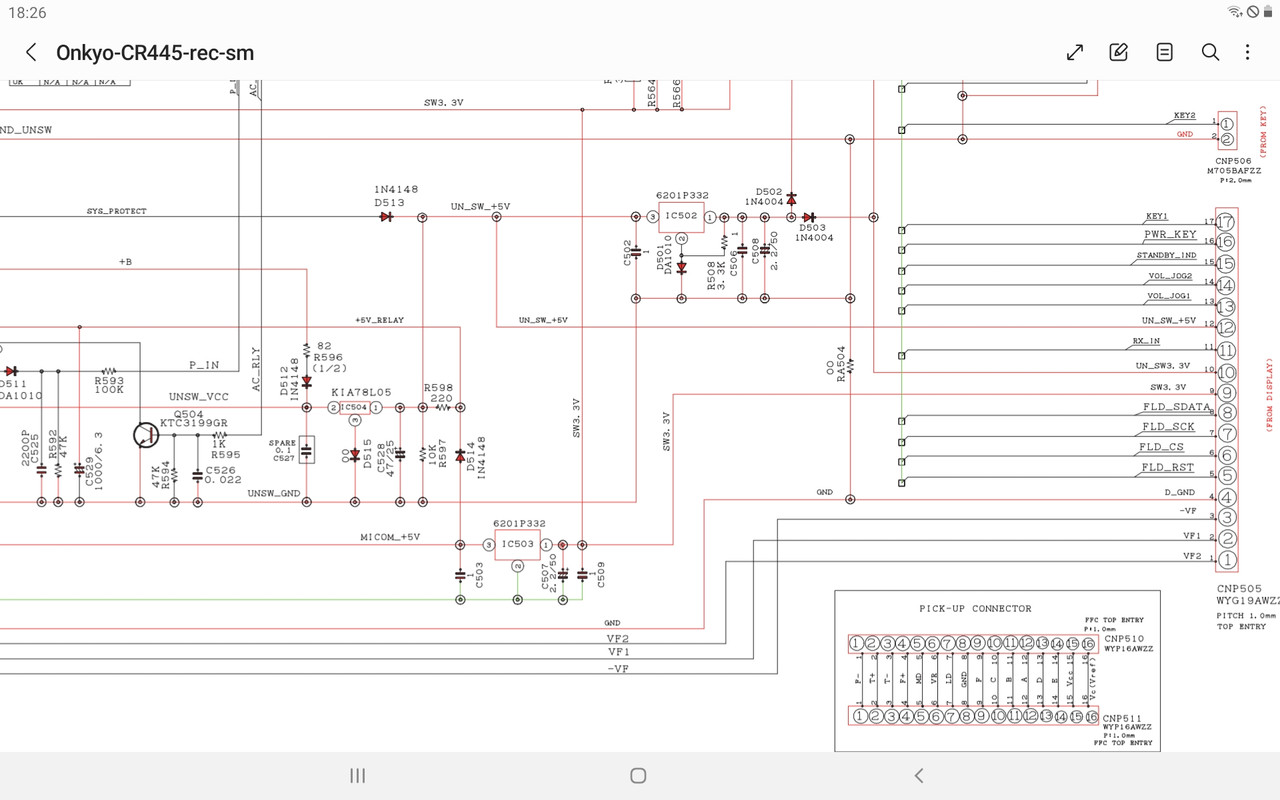Select the KEY2 signal label
The image size is (1280, 800).
click(x=1185, y=116)
